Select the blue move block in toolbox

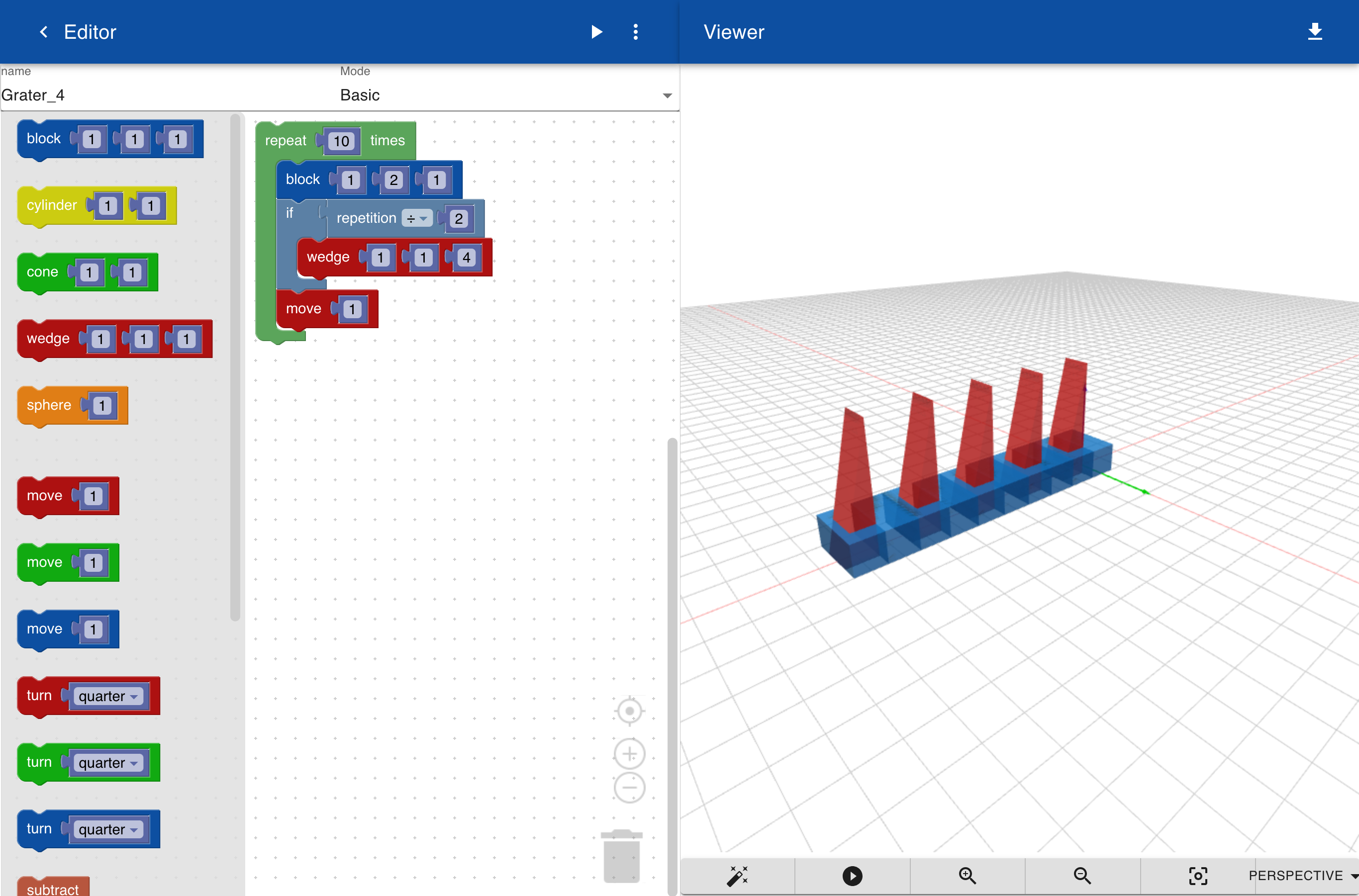(x=44, y=628)
